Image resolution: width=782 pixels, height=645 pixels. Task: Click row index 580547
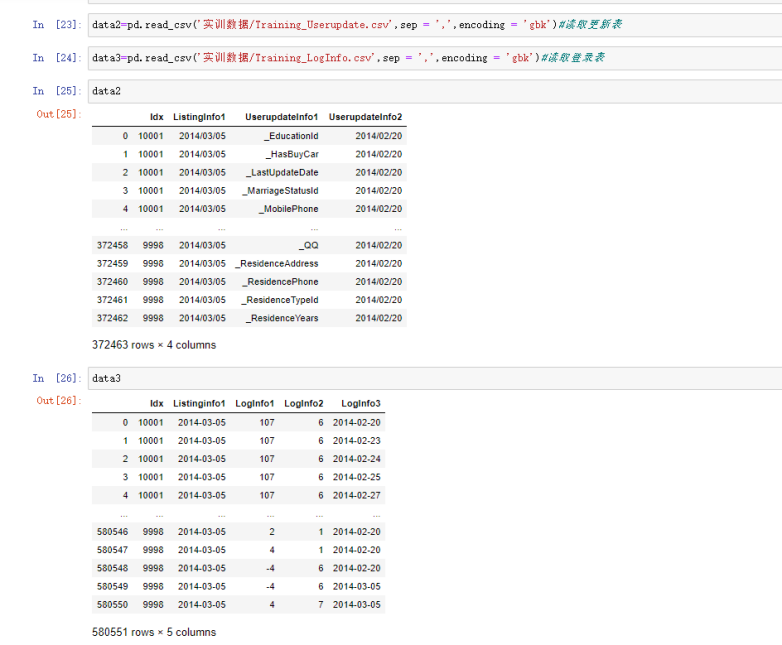(112, 550)
